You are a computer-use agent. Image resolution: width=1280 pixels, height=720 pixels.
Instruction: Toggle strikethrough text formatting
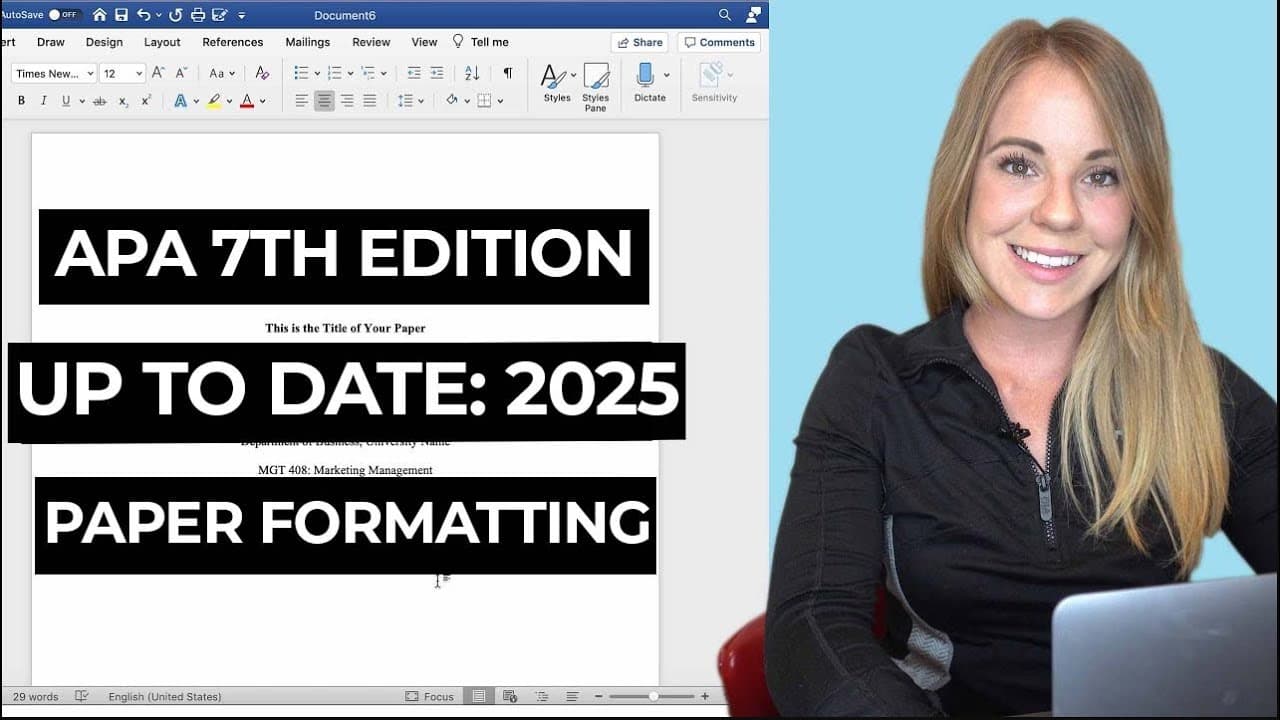pos(99,100)
